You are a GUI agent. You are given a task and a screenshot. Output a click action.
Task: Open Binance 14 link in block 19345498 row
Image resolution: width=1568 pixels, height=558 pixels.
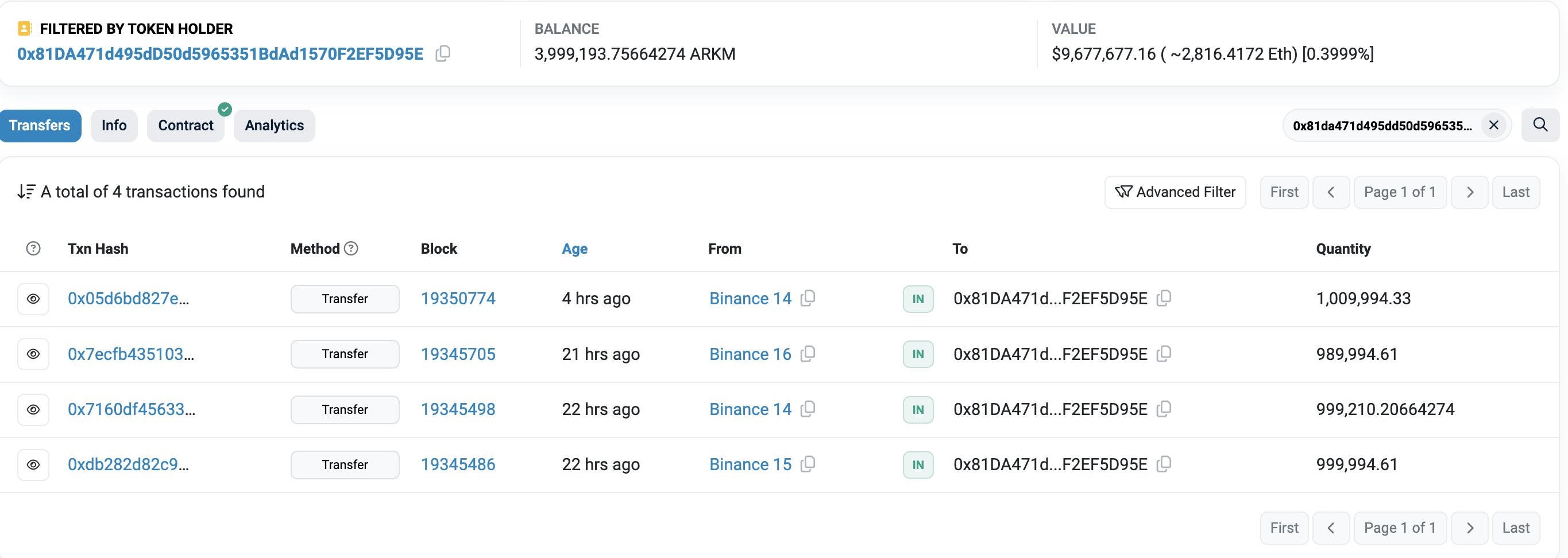[x=750, y=409]
